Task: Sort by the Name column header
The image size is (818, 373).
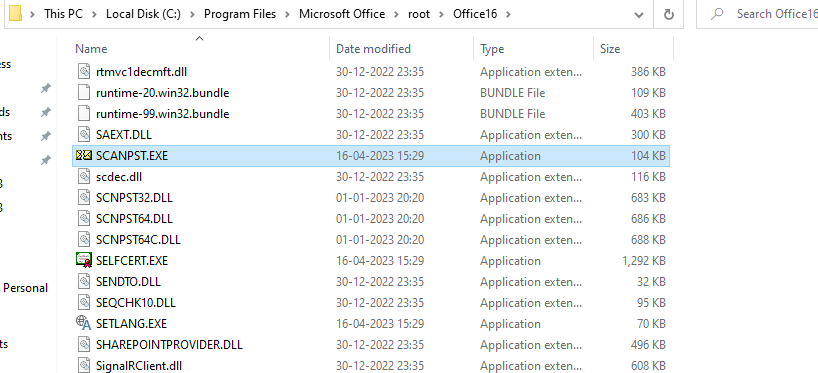Action: [x=91, y=49]
